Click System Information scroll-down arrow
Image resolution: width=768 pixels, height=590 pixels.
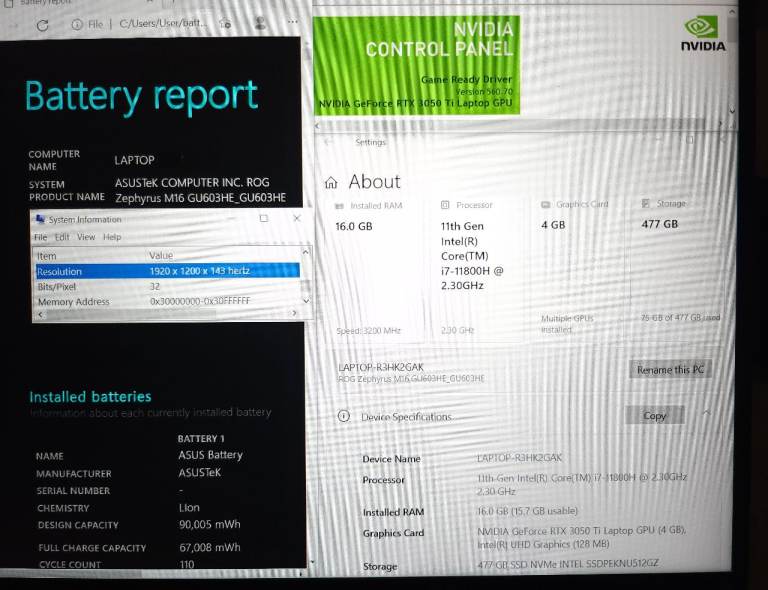point(306,301)
